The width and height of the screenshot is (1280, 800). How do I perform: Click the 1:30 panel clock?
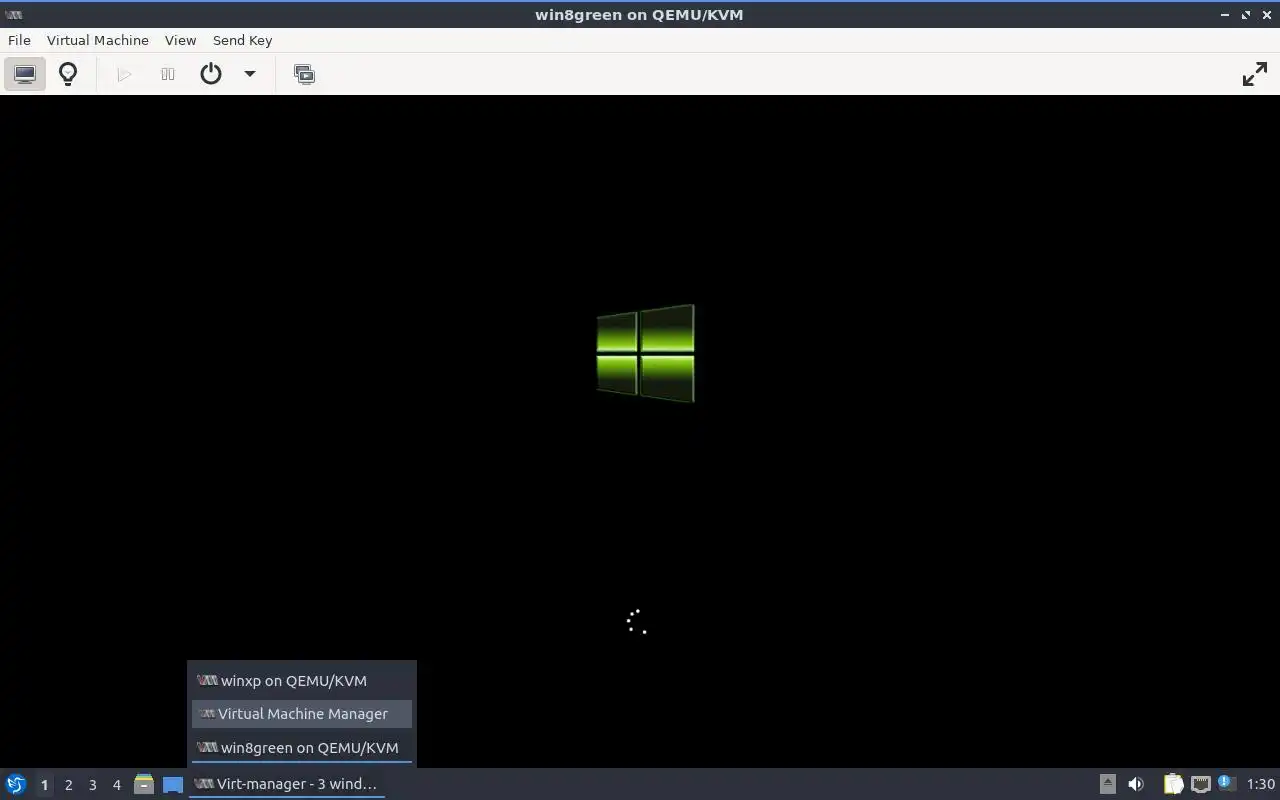click(x=1261, y=784)
